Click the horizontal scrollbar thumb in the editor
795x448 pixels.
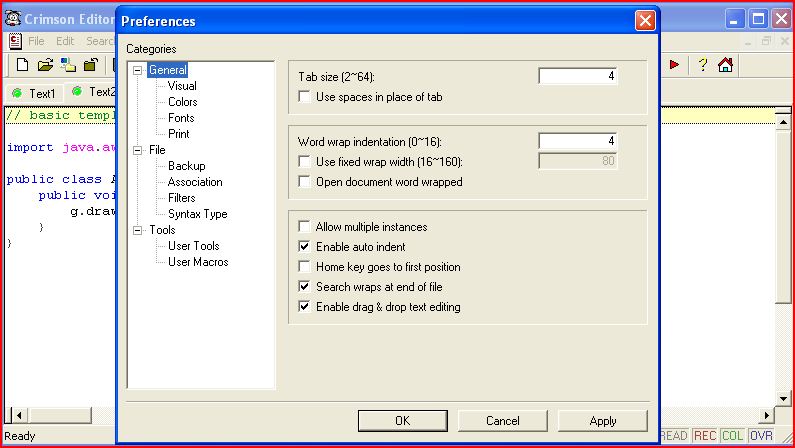pos(59,416)
